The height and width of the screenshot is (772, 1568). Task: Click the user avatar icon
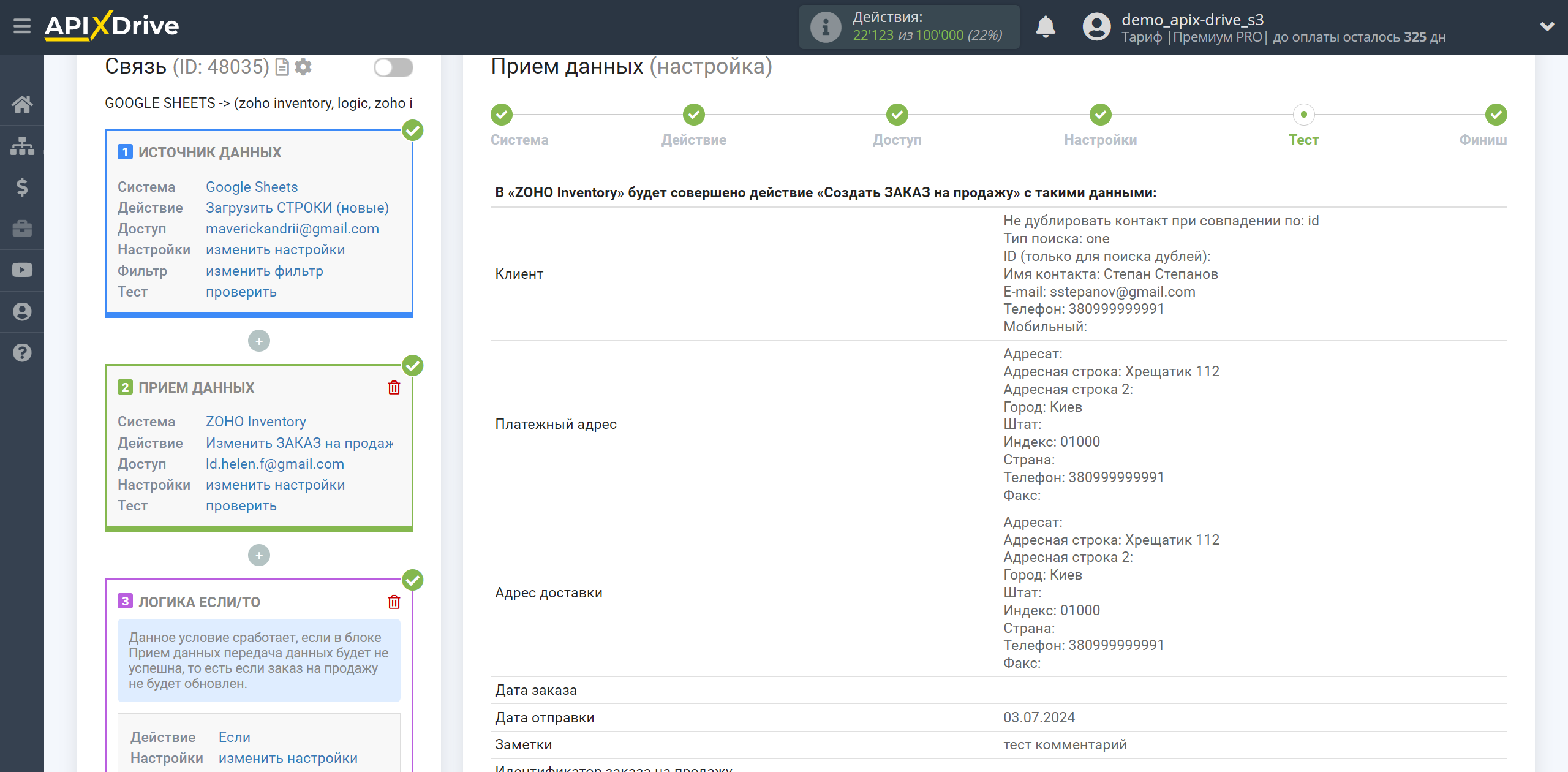[1096, 27]
